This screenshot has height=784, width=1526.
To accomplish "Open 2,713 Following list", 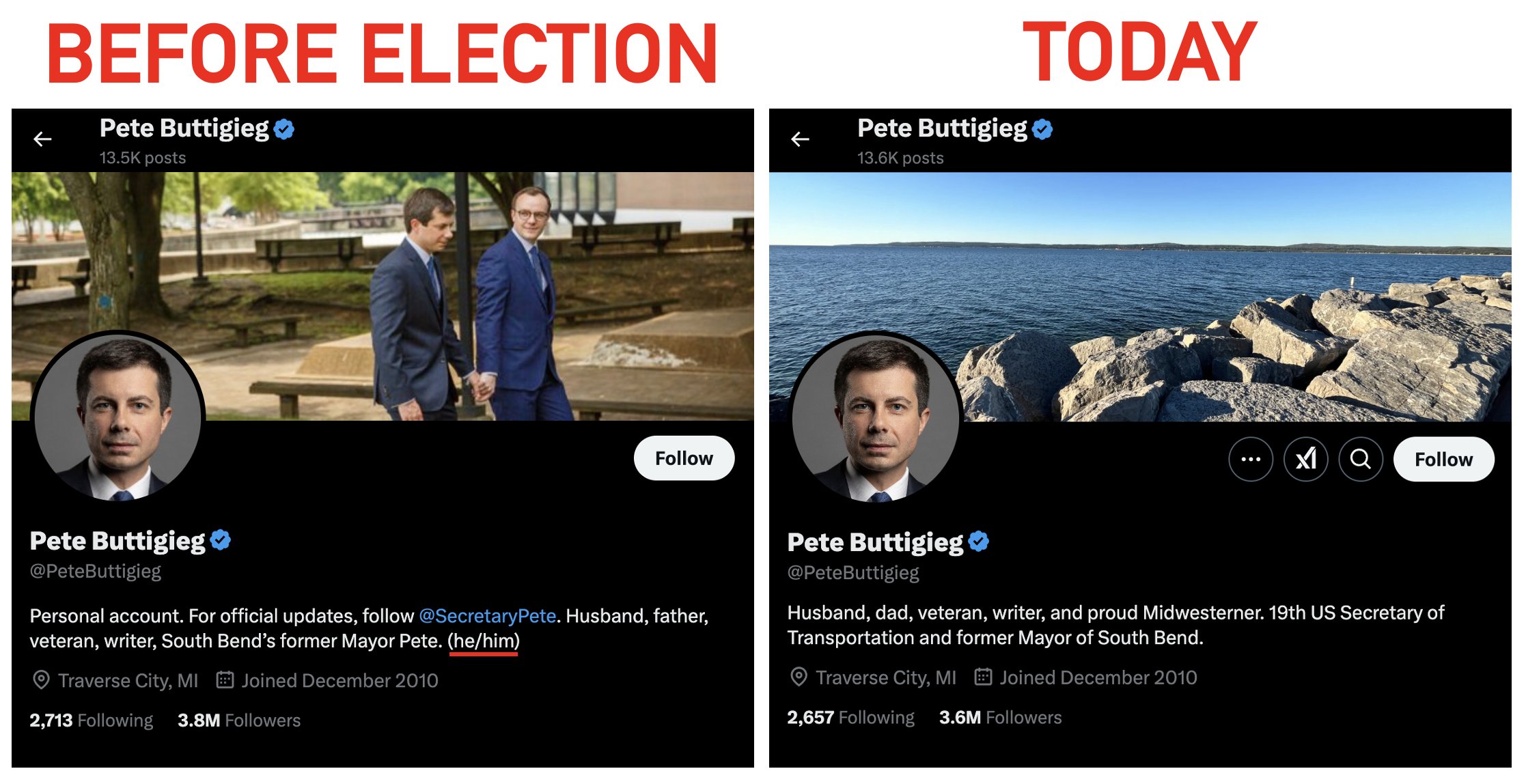I will [x=91, y=720].
